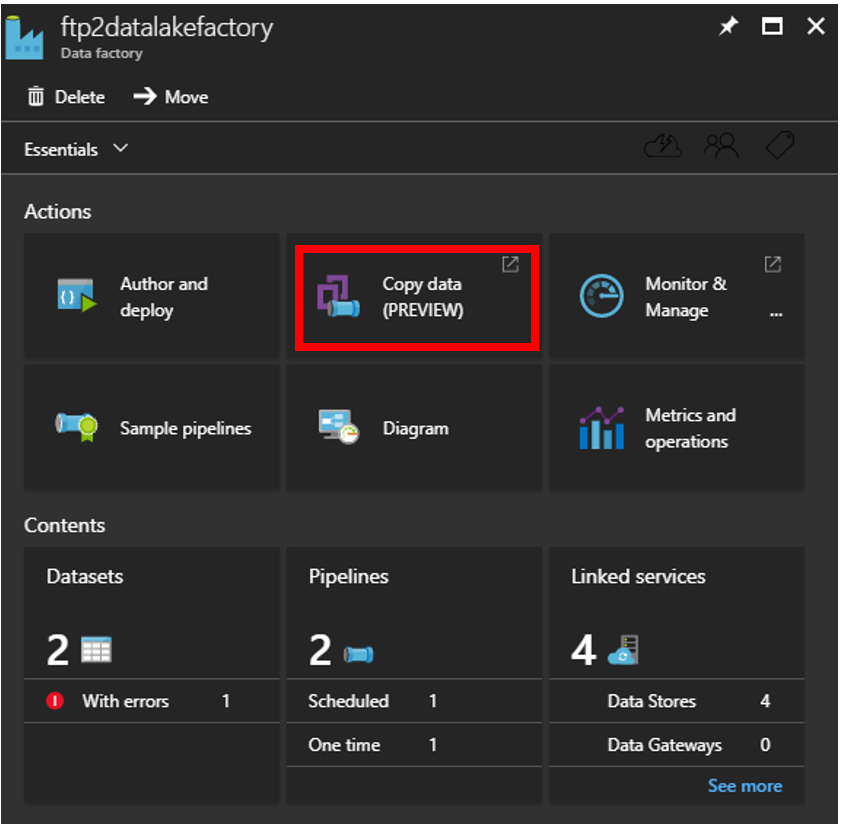841x835 pixels.
Task: Open the ellipsis menu on Monitor & Manage
Action: point(776,314)
